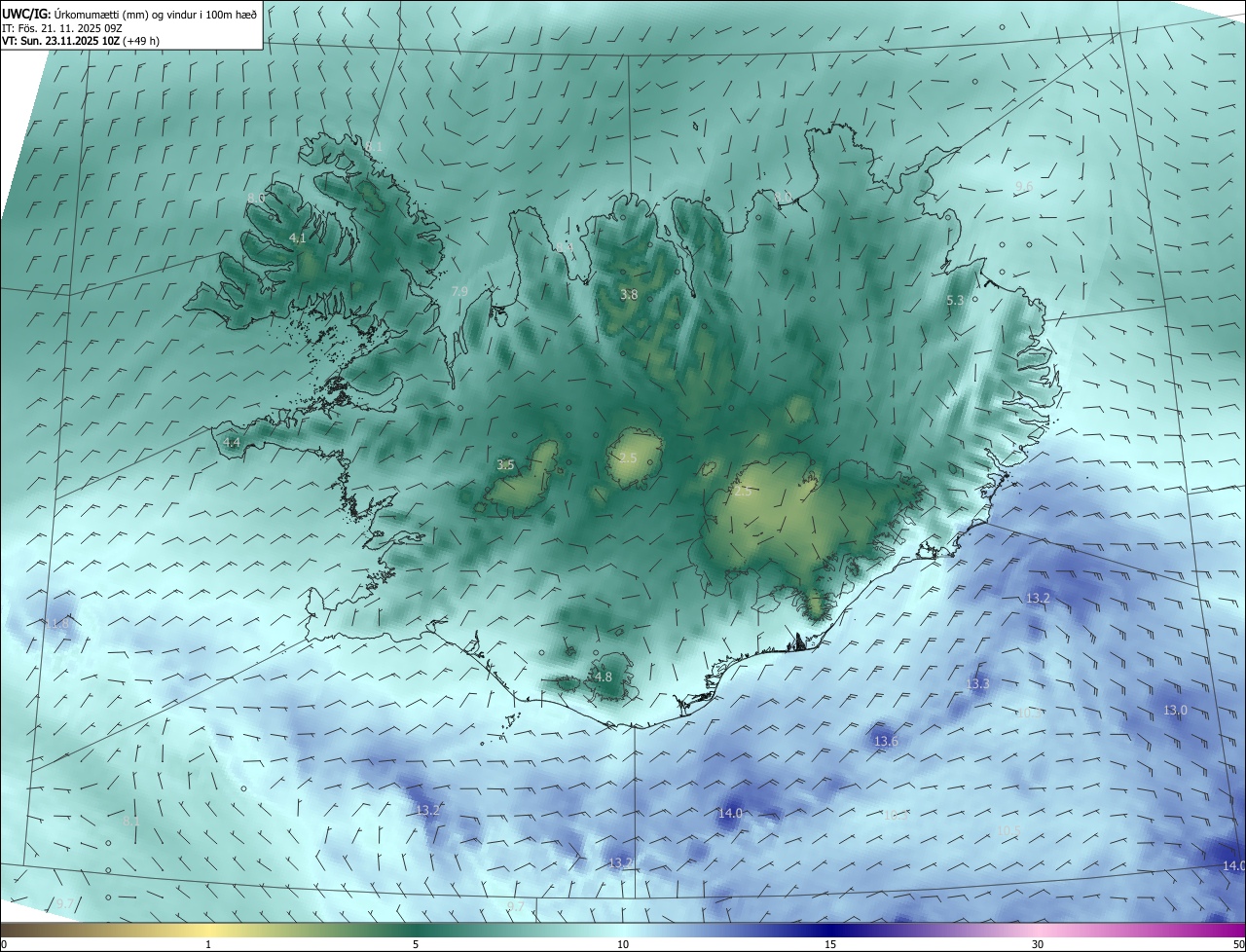Click the 15 tick on the colour scale
Screen dimensions: 1246x952
coord(830,944)
